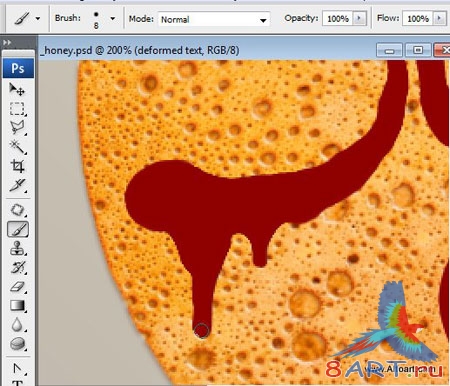Activate the Magic Wand tool
This screenshot has width=450, height=386.
(17, 146)
